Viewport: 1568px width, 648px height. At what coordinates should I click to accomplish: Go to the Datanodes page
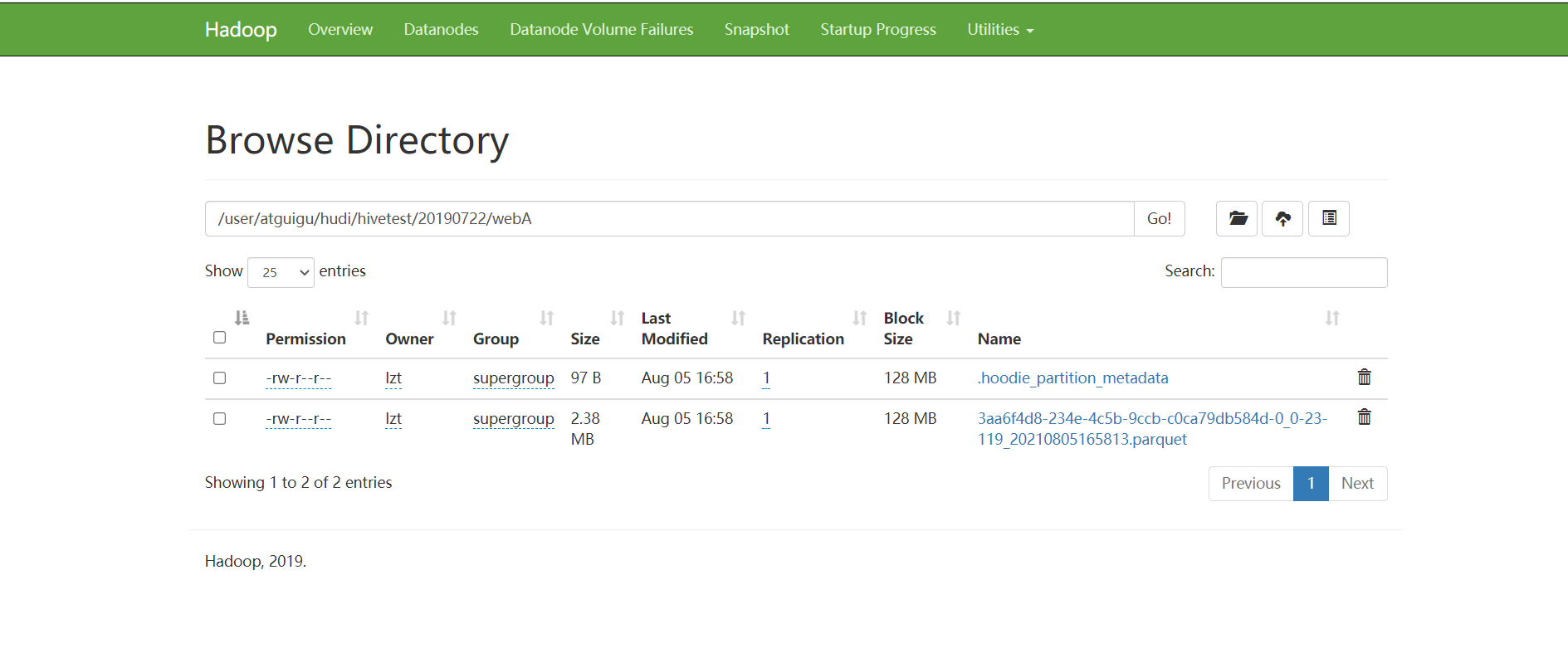point(441,29)
